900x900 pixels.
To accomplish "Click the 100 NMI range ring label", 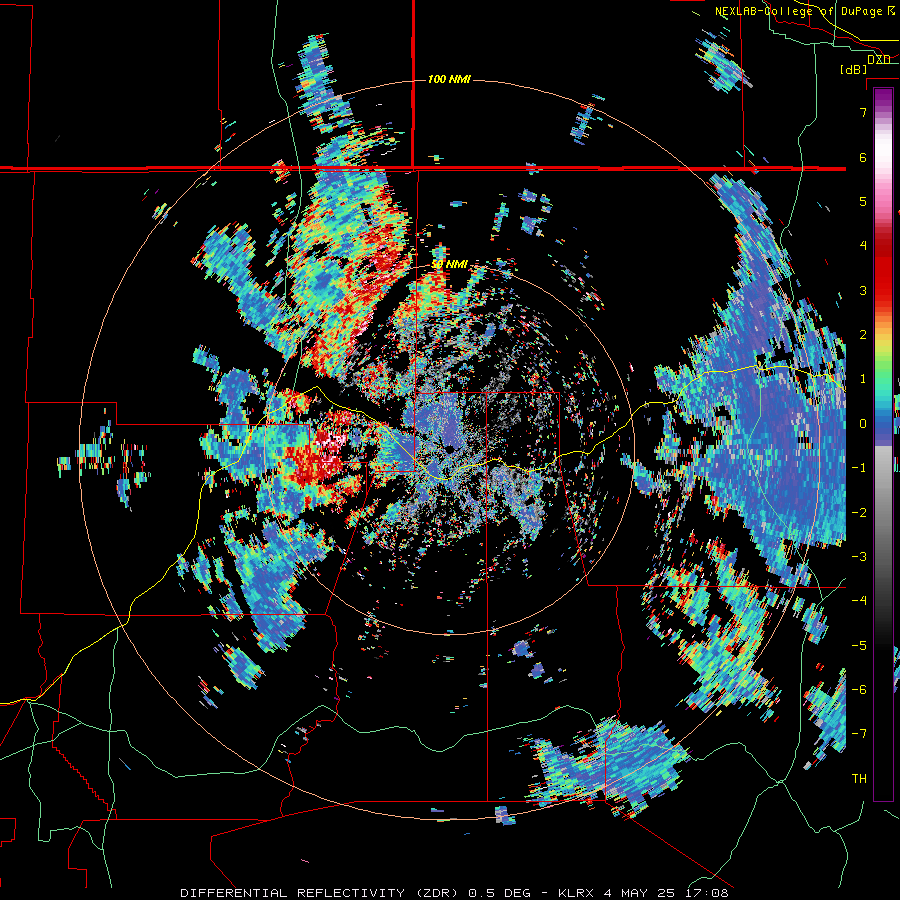I will tap(449, 79).
